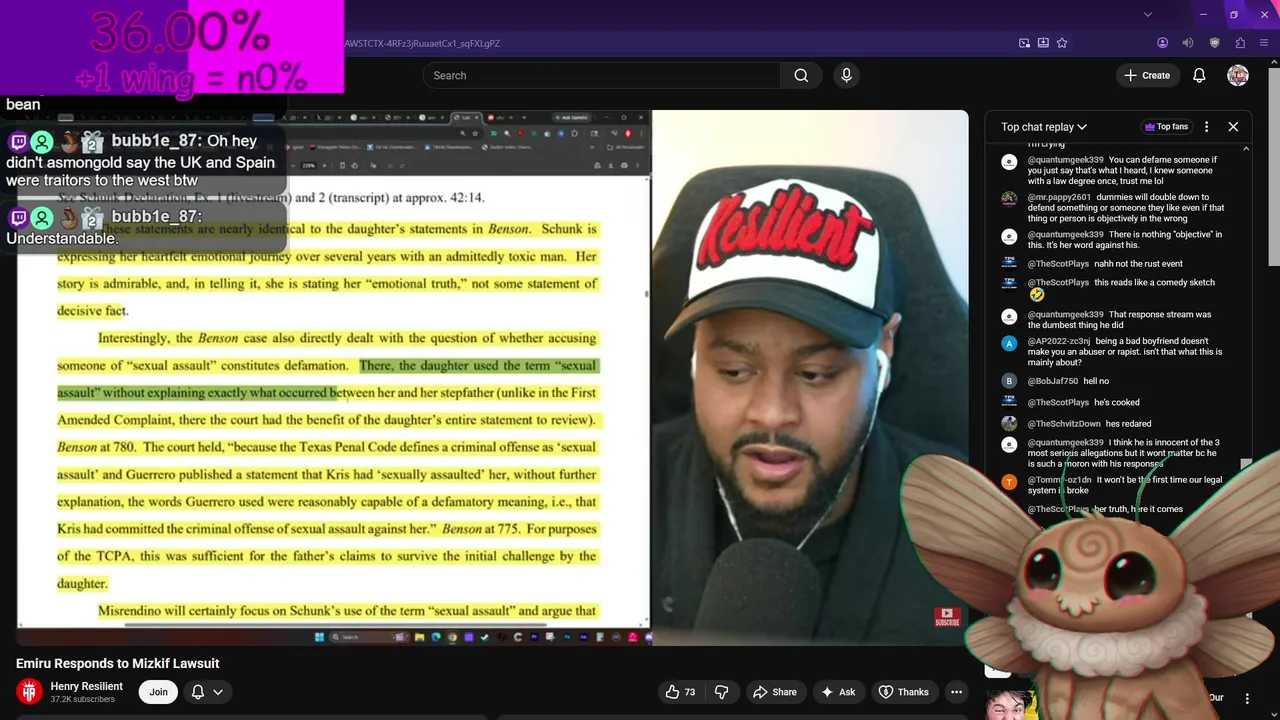1280x720 pixels.
Task: Expand subscription options chevron beside bell
Action: pos(218,692)
